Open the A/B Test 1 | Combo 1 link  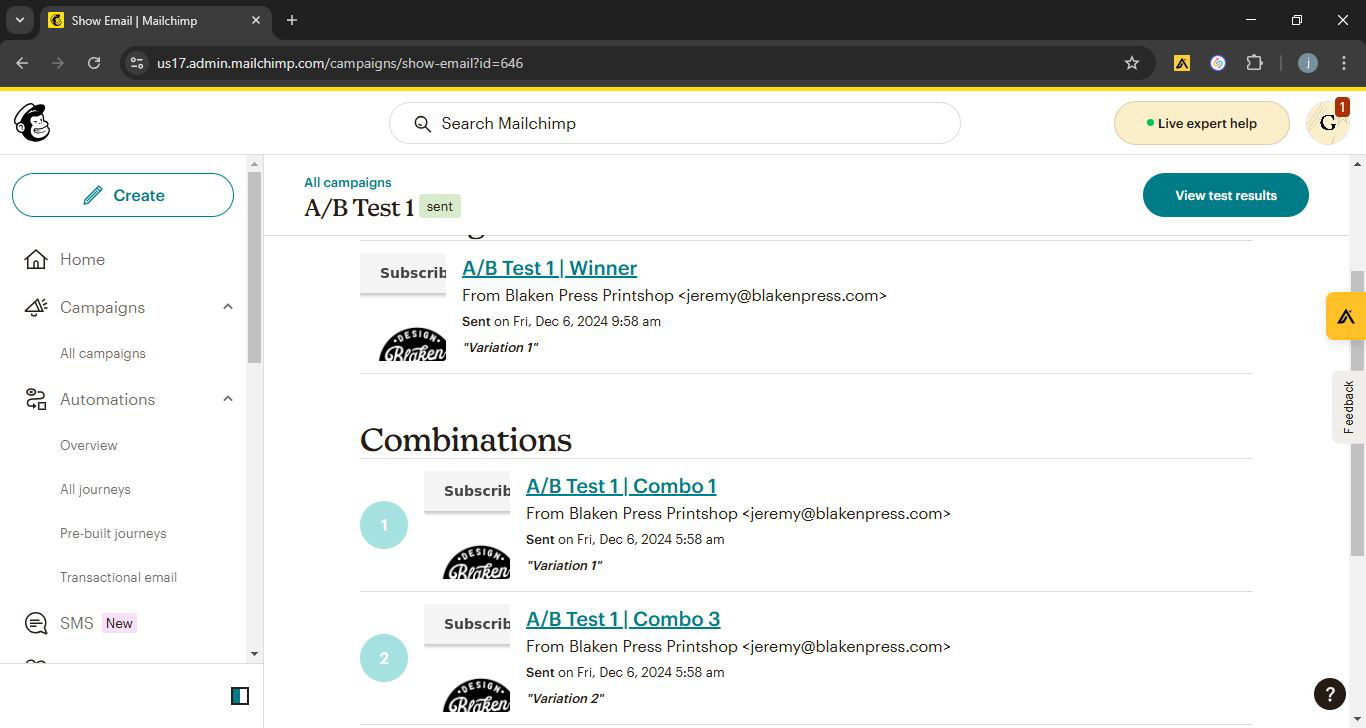click(x=621, y=486)
